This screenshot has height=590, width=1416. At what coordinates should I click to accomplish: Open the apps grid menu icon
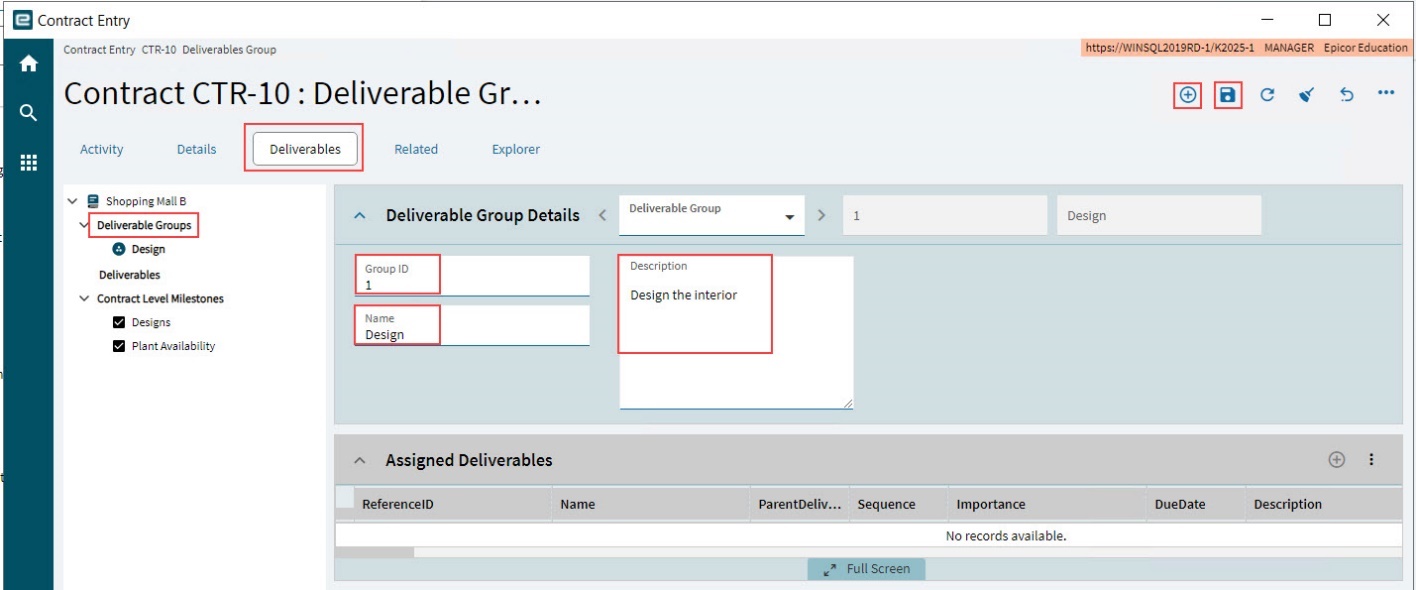29,162
